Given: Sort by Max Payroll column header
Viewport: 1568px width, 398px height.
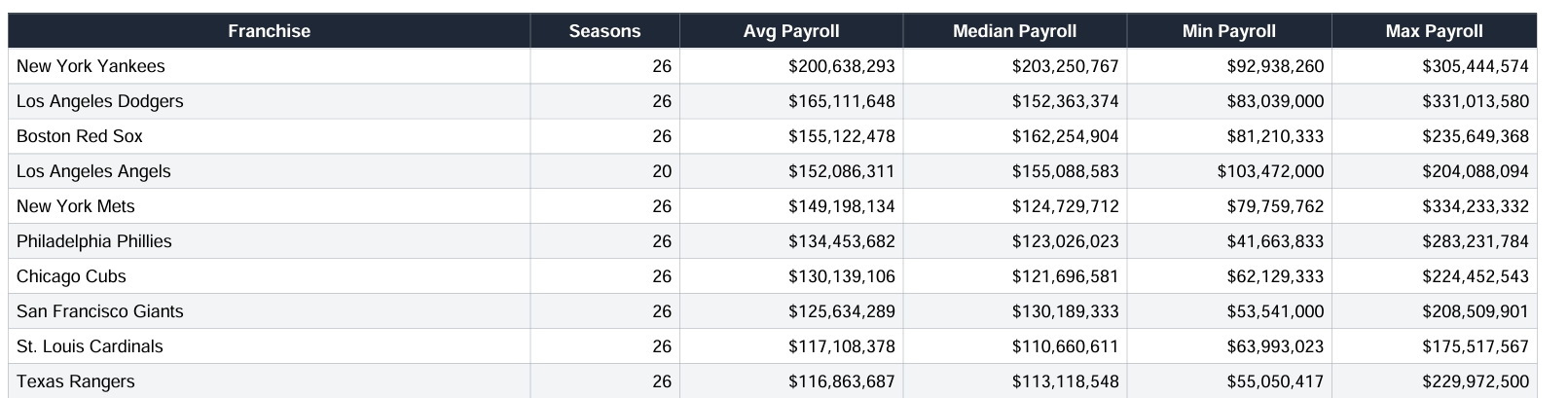Looking at the screenshot, I should click(x=1434, y=31).
